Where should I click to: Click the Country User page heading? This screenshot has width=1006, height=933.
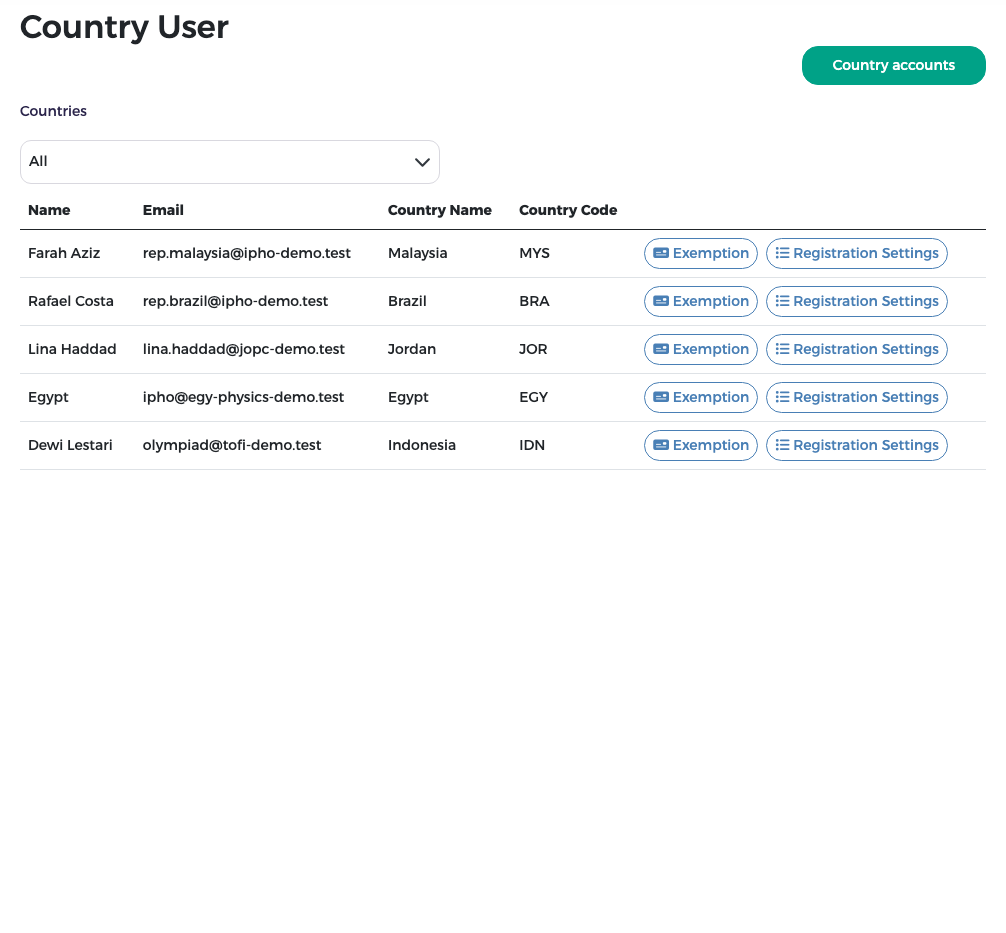[124, 28]
